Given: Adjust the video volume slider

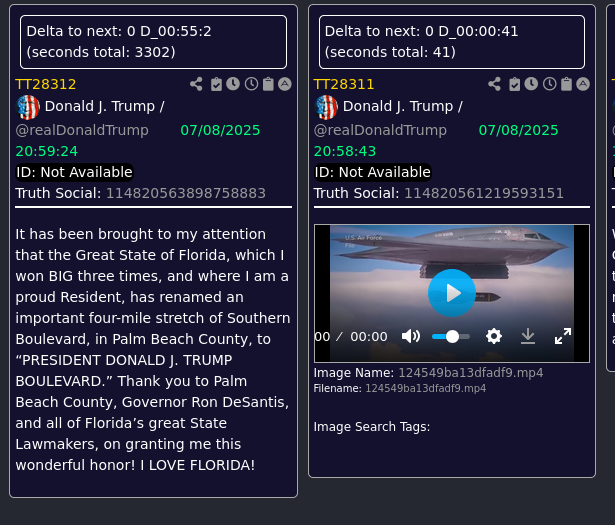Looking at the screenshot, I should (451, 336).
